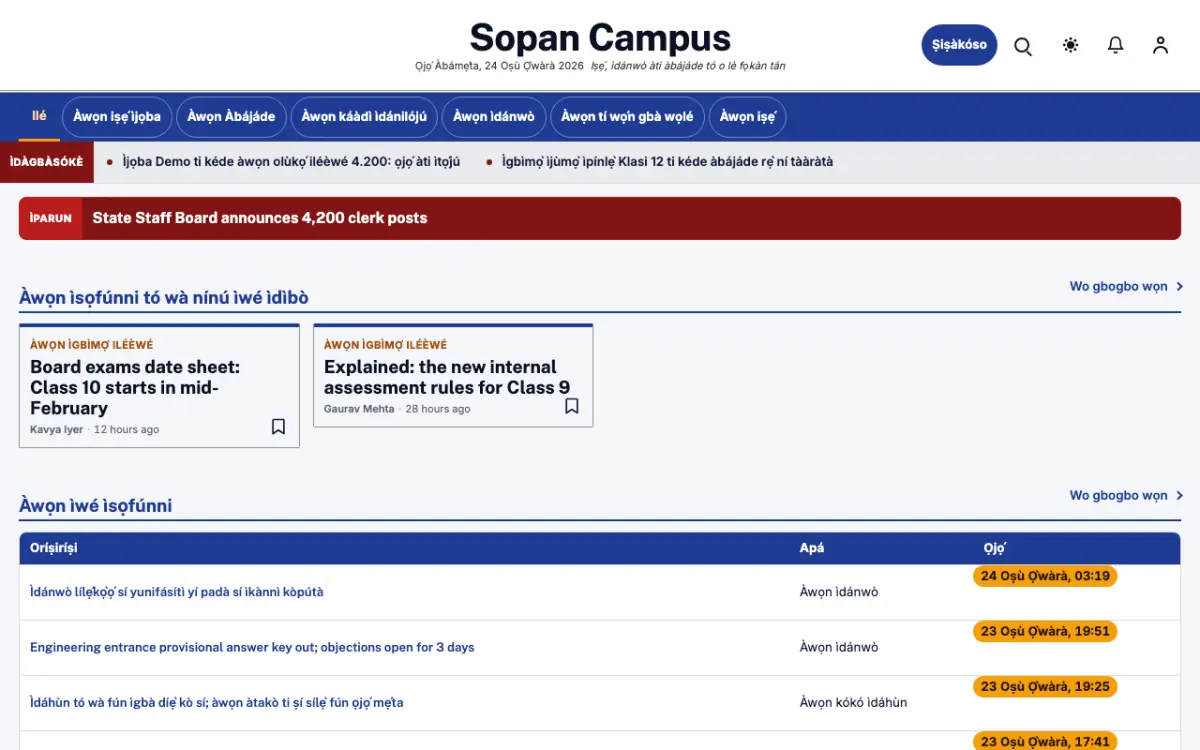
Task: Open the Àwọn iṣẹ́ ìjọba tab
Action: pyautogui.click(x=117, y=117)
